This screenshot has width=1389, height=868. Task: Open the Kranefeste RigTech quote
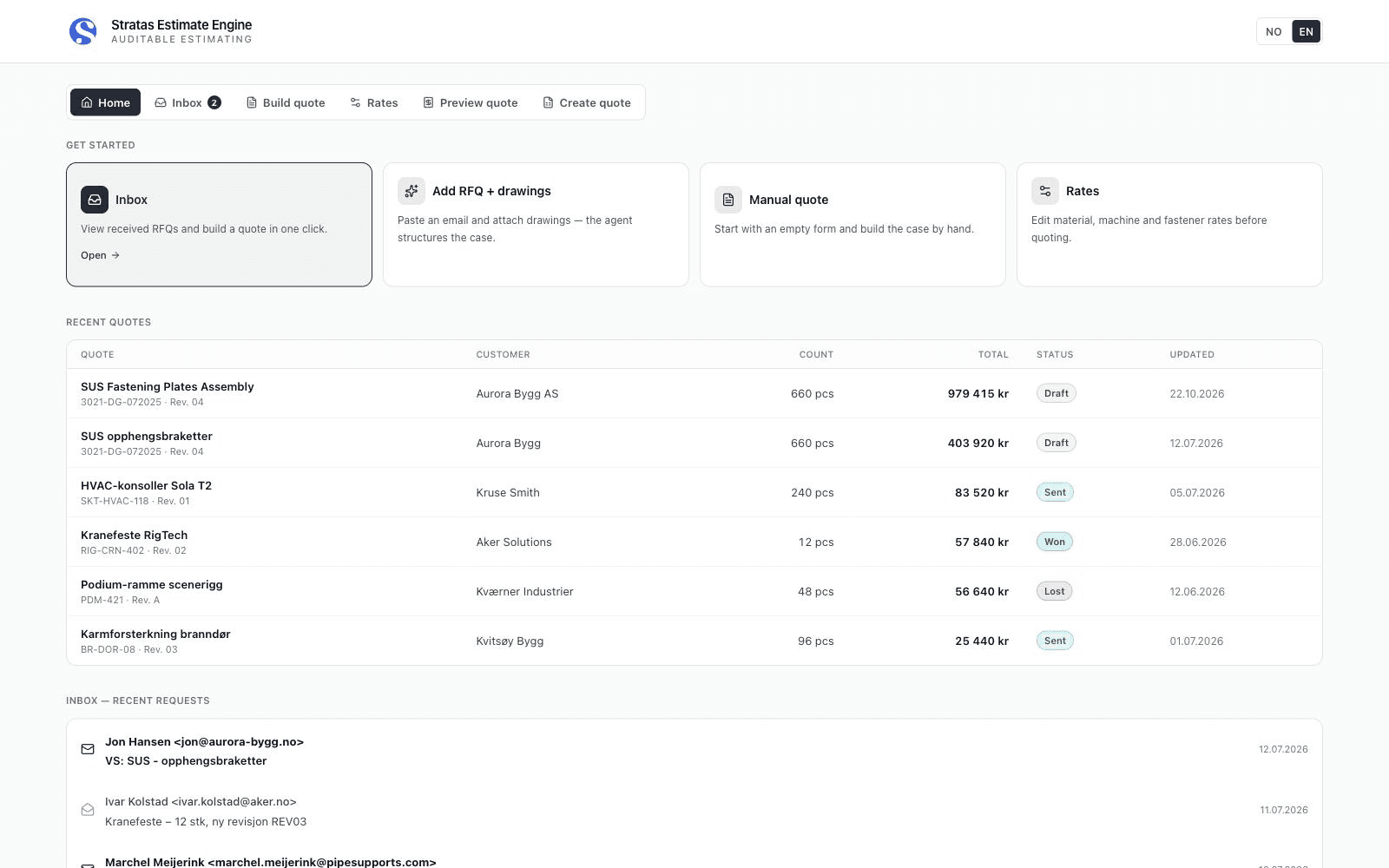coord(694,542)
